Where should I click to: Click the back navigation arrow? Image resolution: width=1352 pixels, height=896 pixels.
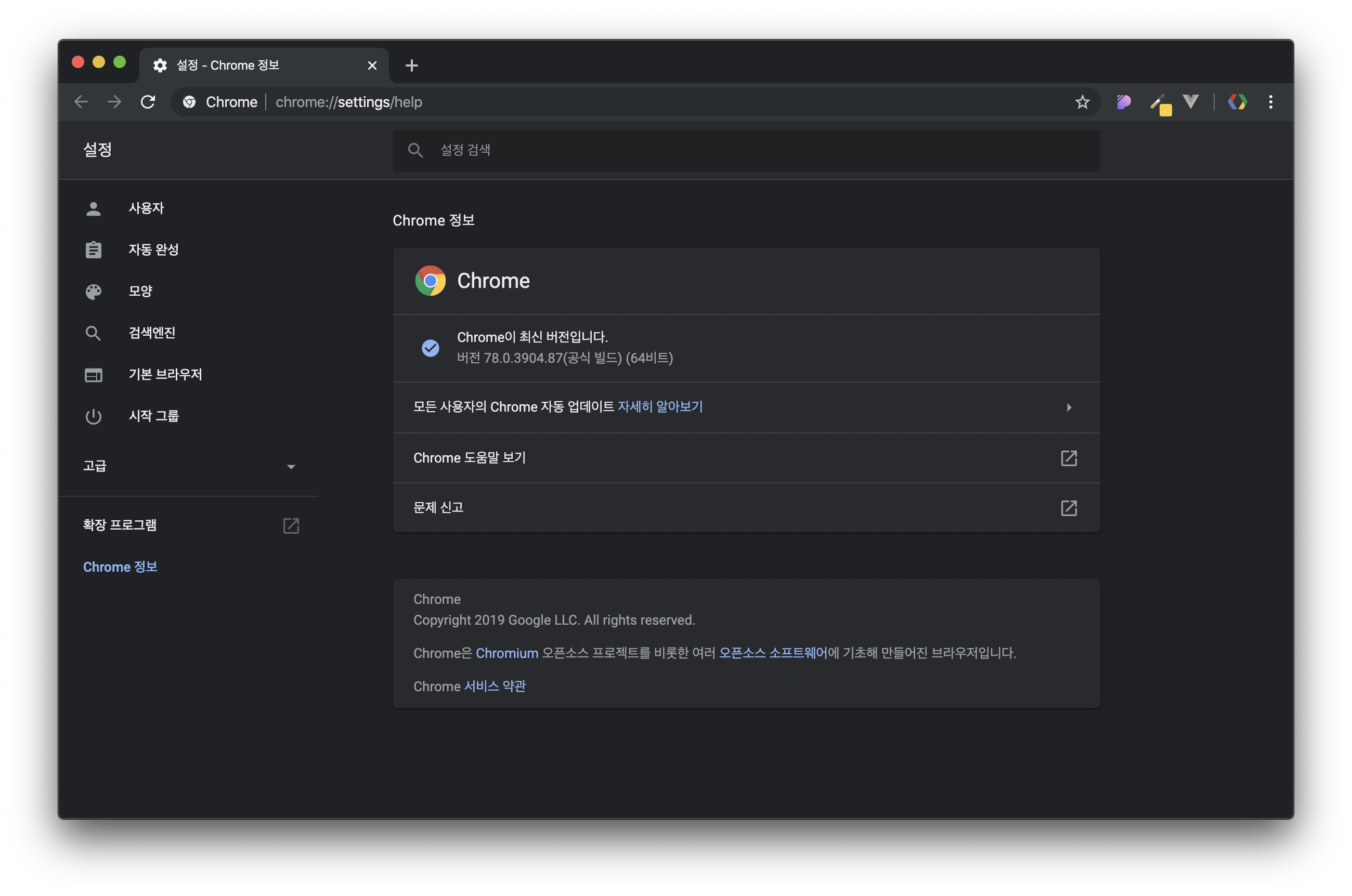point(81,102)
